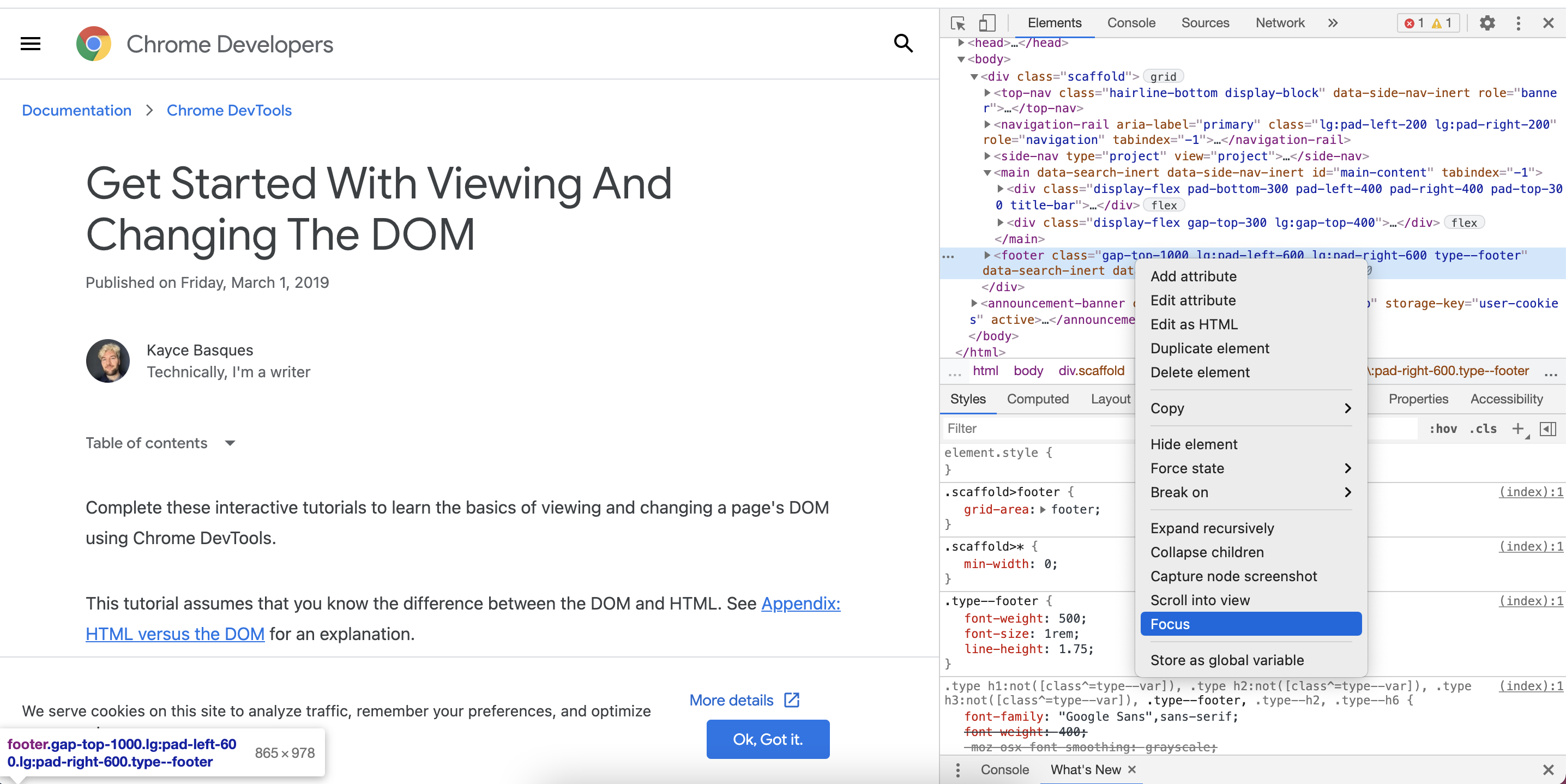
Task: Click the site search magnifier icon
Action: point(903,43)
